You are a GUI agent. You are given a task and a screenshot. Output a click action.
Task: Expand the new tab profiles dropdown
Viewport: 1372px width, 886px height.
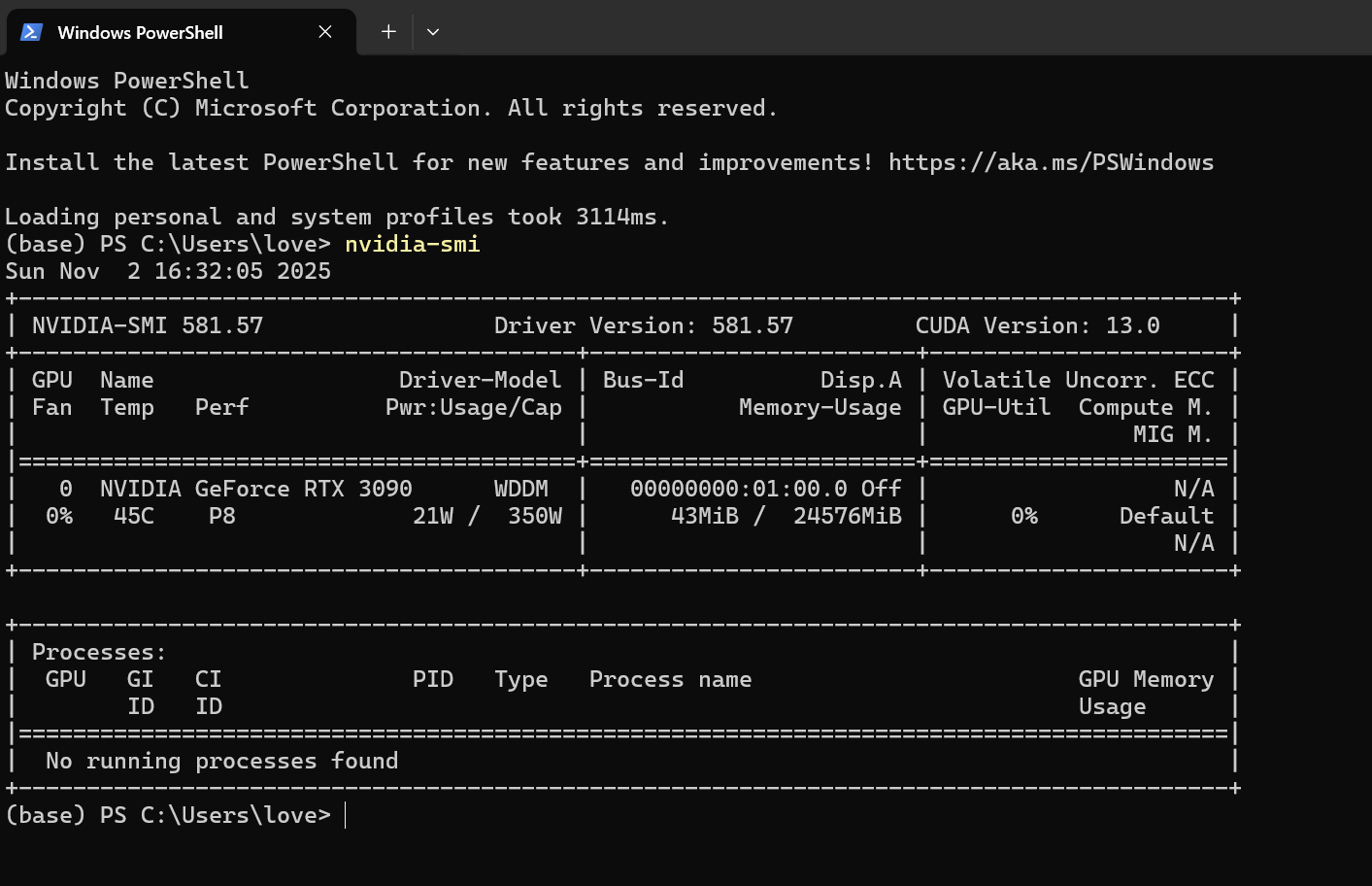pyautogui.click(x=433, y=32)
